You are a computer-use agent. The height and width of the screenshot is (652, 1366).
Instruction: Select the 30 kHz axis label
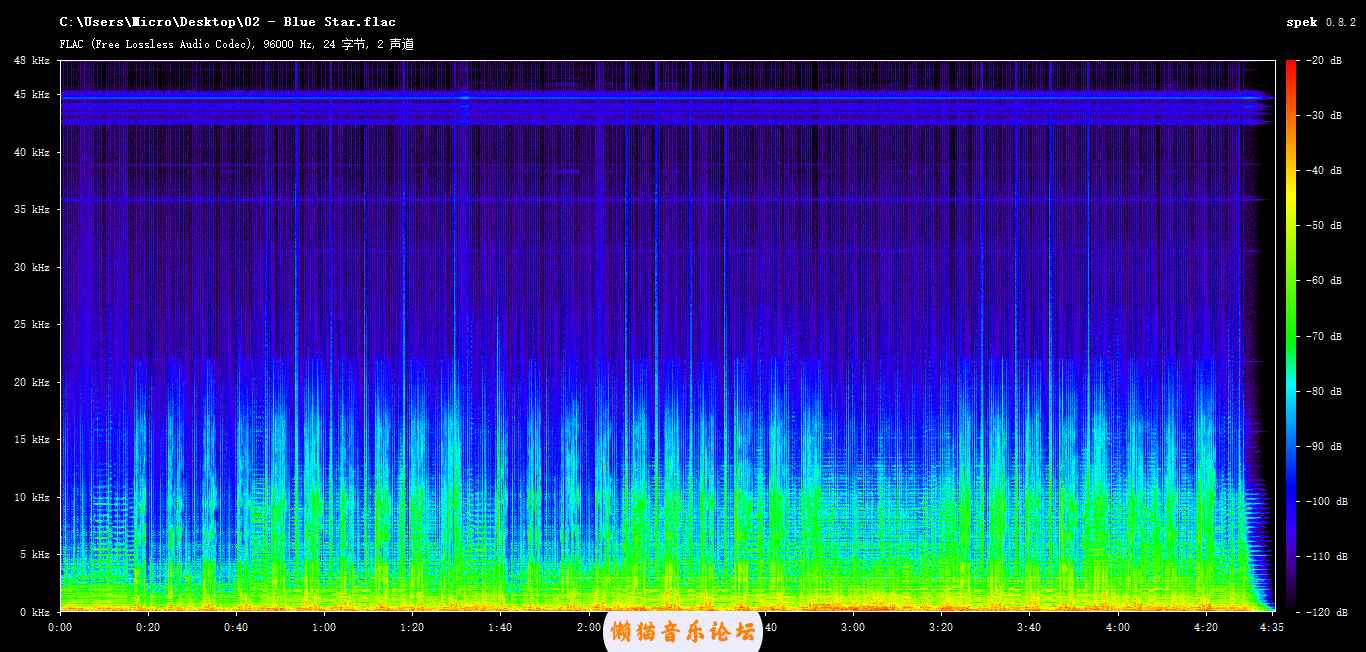coord(32,267)
